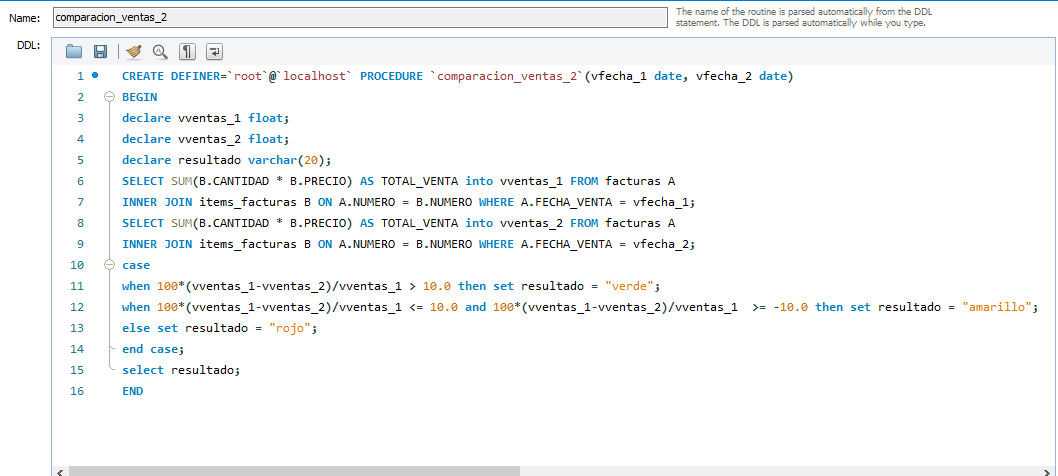
Task: Click "CREATE DEFINER" at the start of line 1
Action: click(x=170, y=76)
